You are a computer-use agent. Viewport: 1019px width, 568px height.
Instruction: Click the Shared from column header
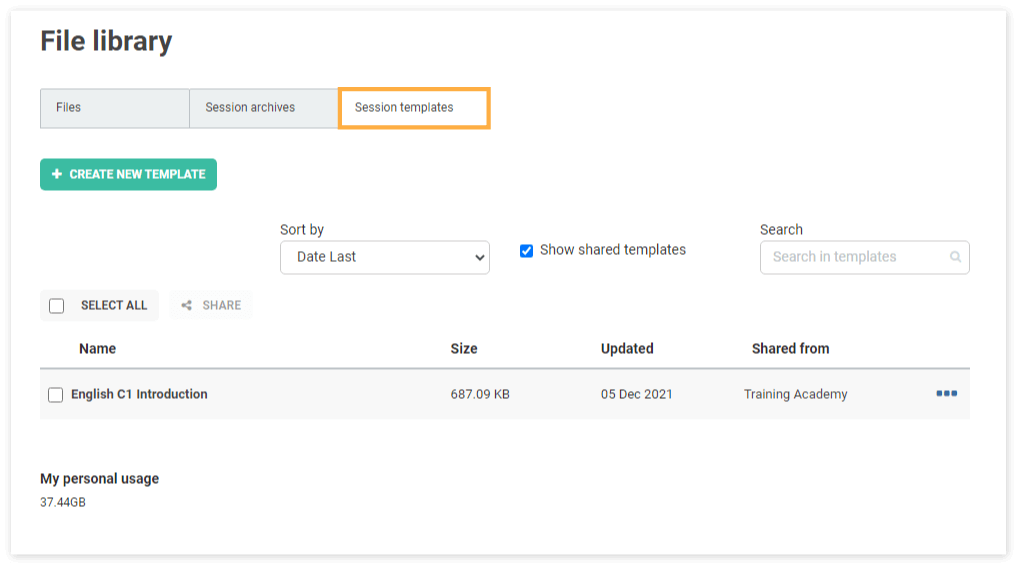click(790, 348)
